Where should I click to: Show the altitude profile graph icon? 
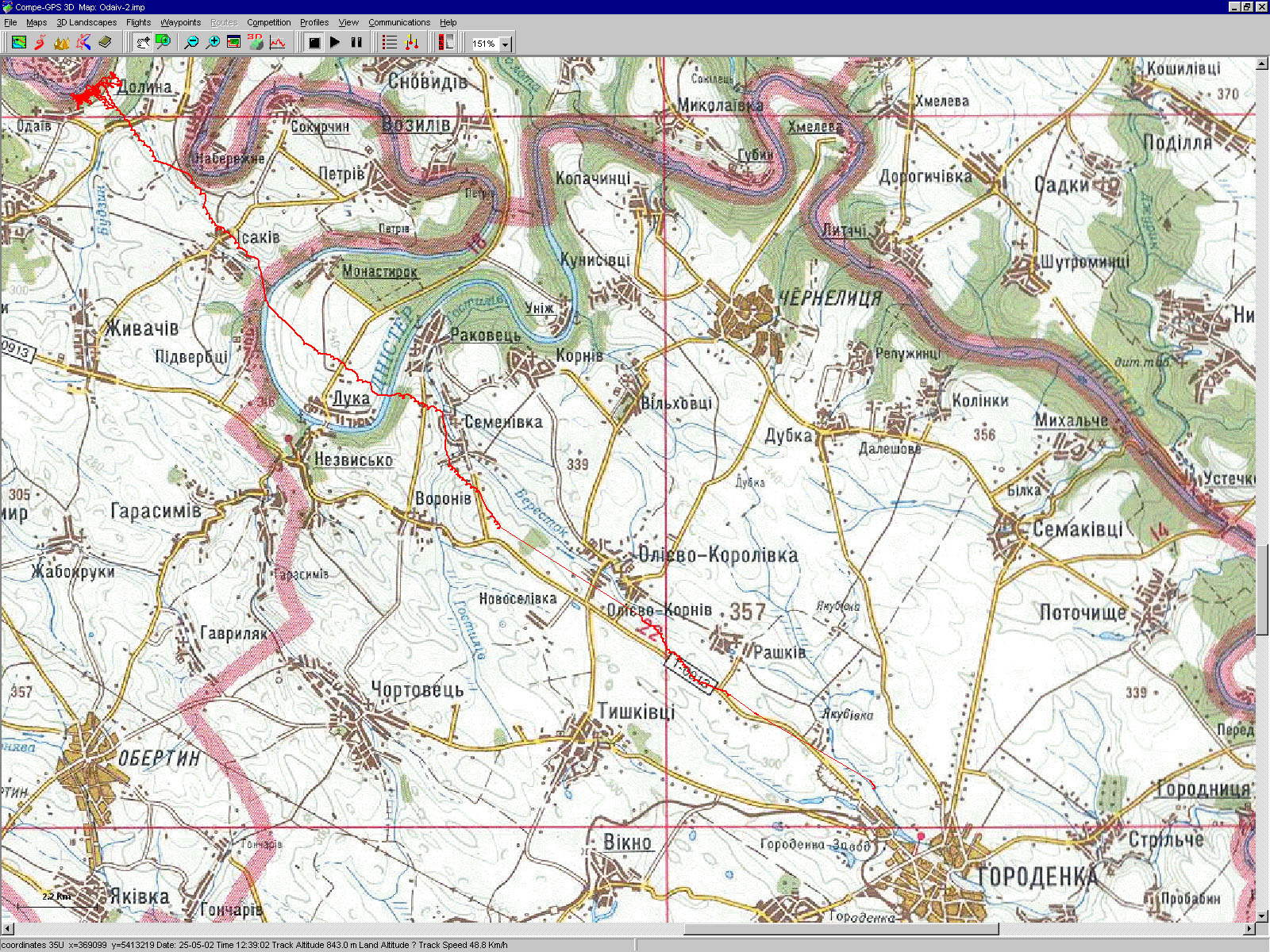click(277, 43)
